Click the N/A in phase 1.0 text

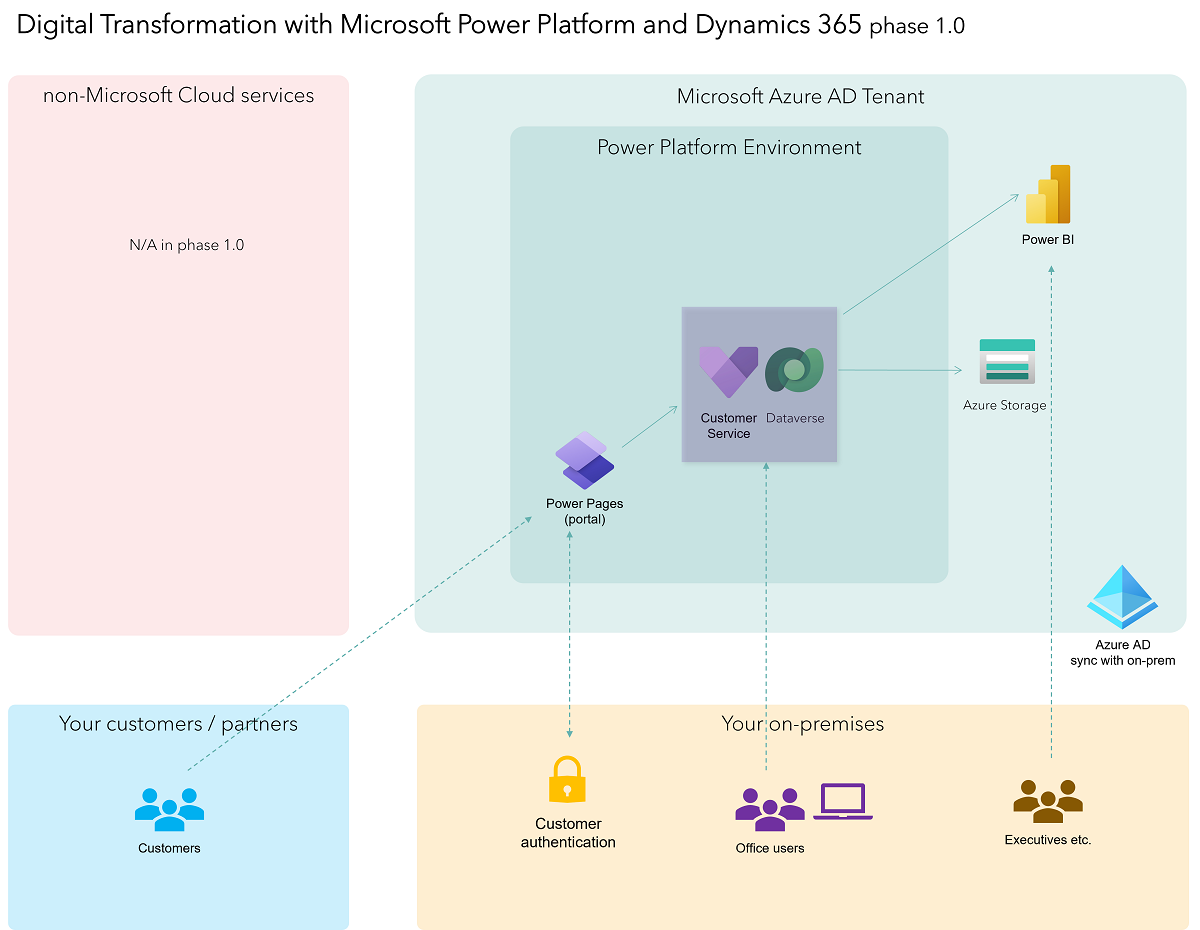coord(186,244)
